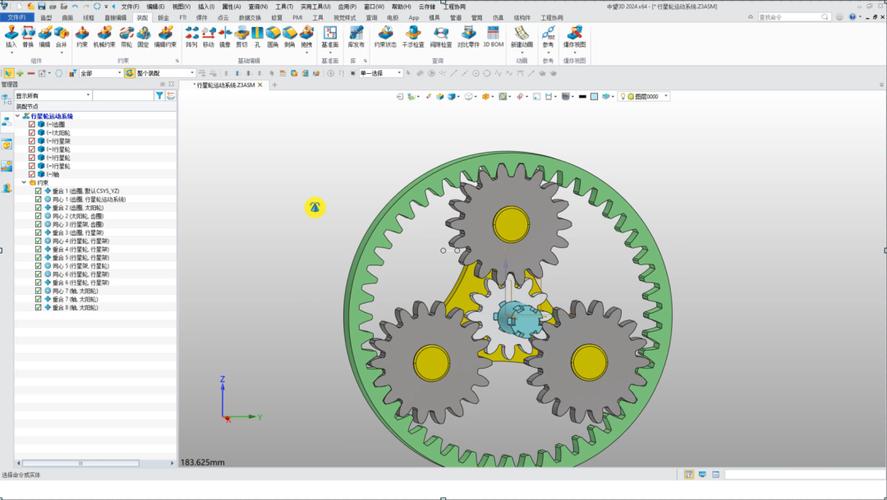Select the 机械约束 (Mechanical constraint) tool
Image resolution: width=887 pixels, height=500 pixels.
click(104, 37)
